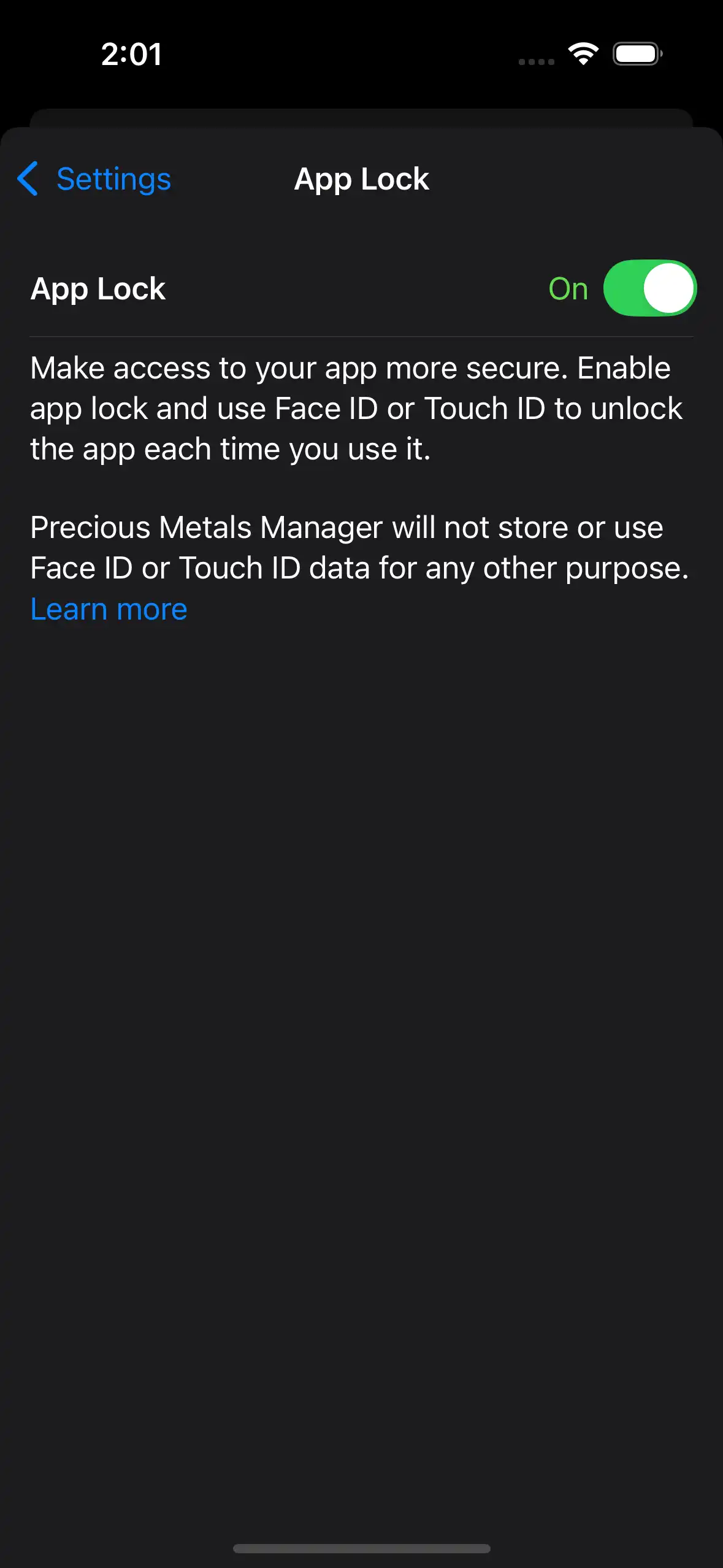Slide the App Lock switch control
Viewport: 723px width, 1568px height.
650,288
